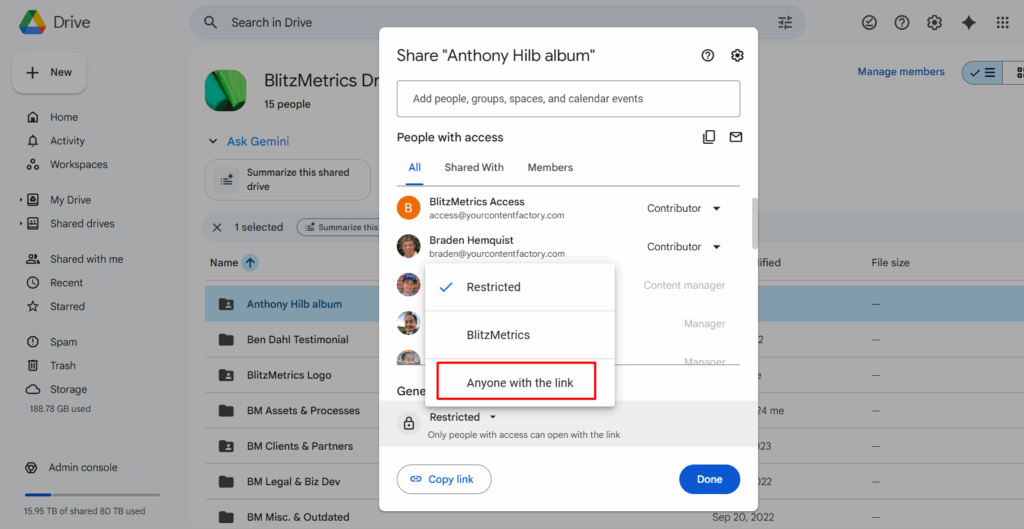Expand the Ask Gemini section
The width and height of the screenshot is (1024, 529).
(x=212, y=141)
